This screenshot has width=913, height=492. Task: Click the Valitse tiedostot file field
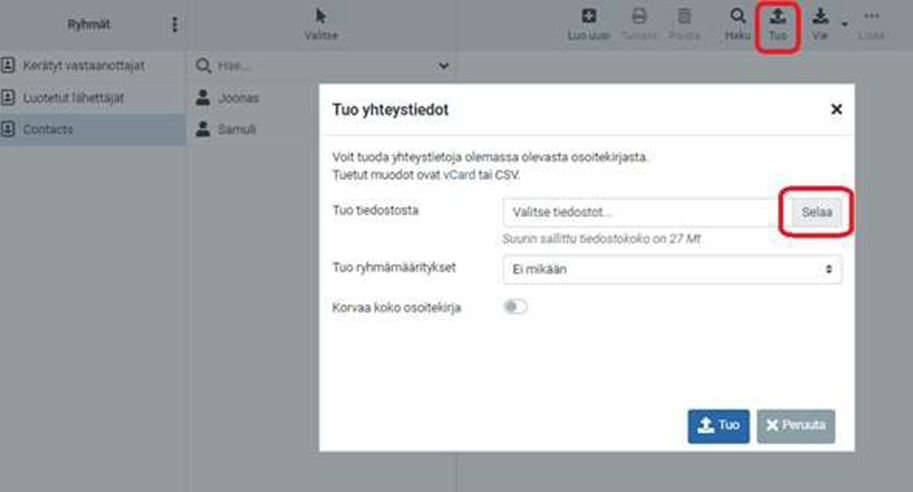(x=640, y=213)
